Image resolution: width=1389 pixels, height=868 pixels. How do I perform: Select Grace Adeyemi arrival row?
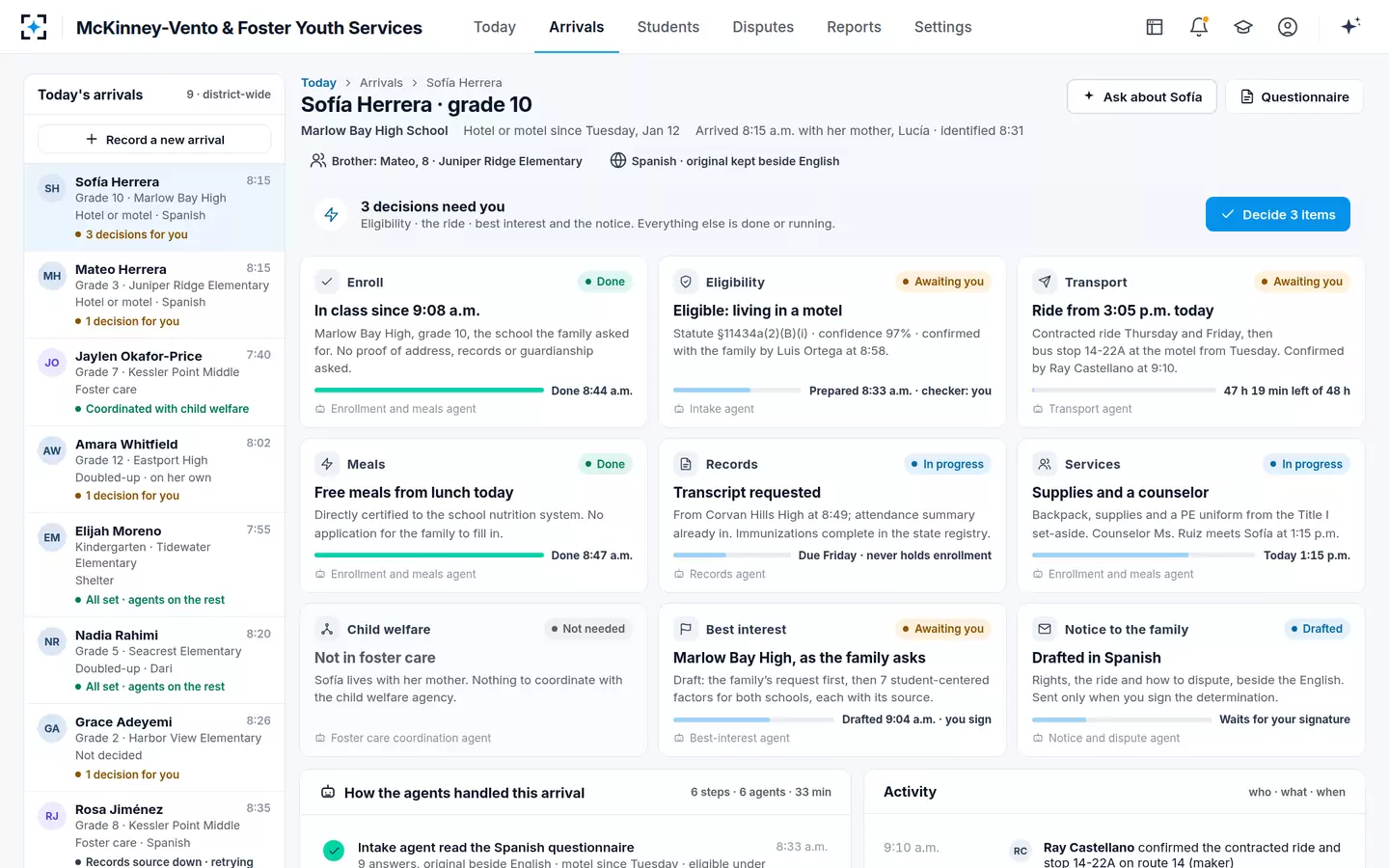point(154,747)
